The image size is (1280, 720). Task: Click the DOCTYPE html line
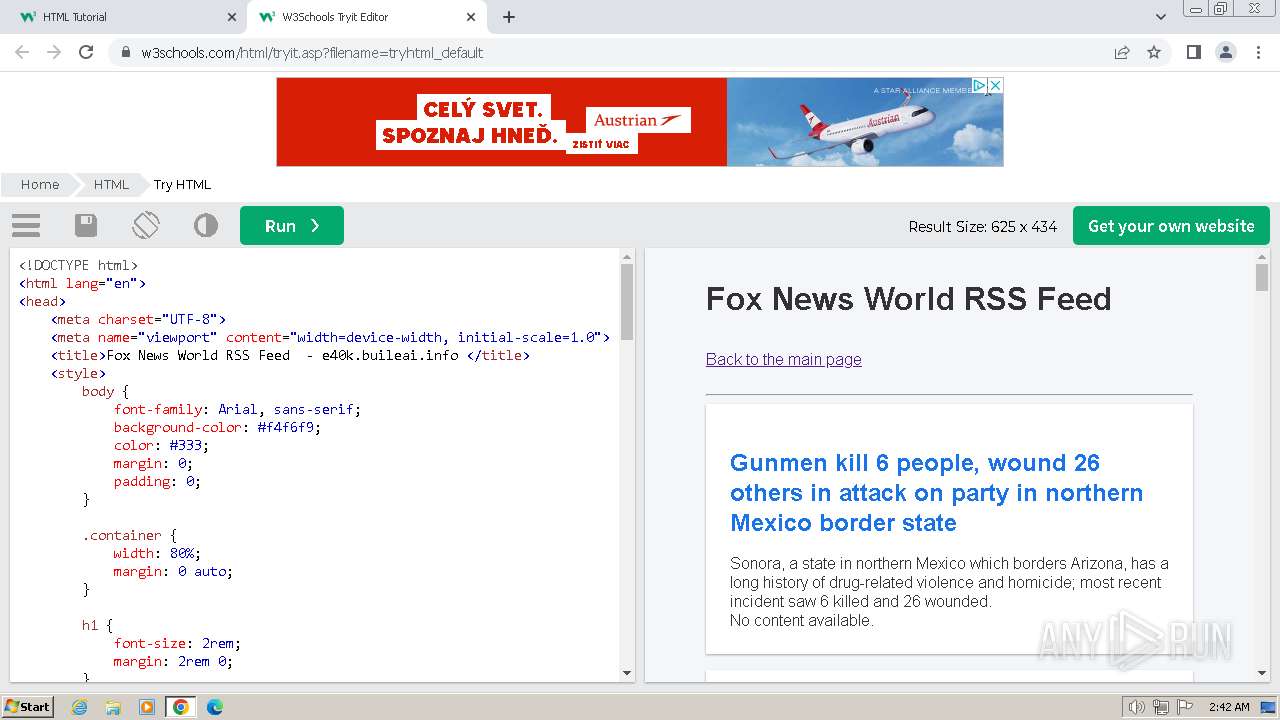78,265
